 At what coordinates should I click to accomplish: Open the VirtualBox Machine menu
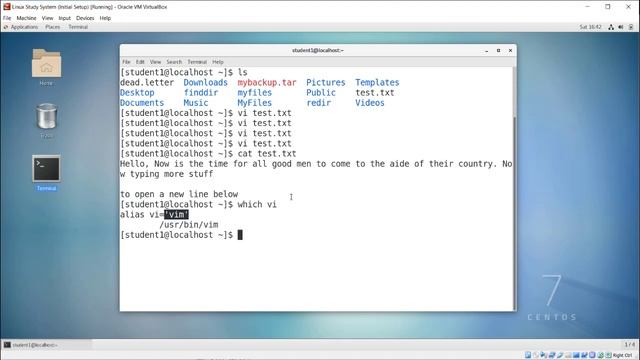point(26,18)
